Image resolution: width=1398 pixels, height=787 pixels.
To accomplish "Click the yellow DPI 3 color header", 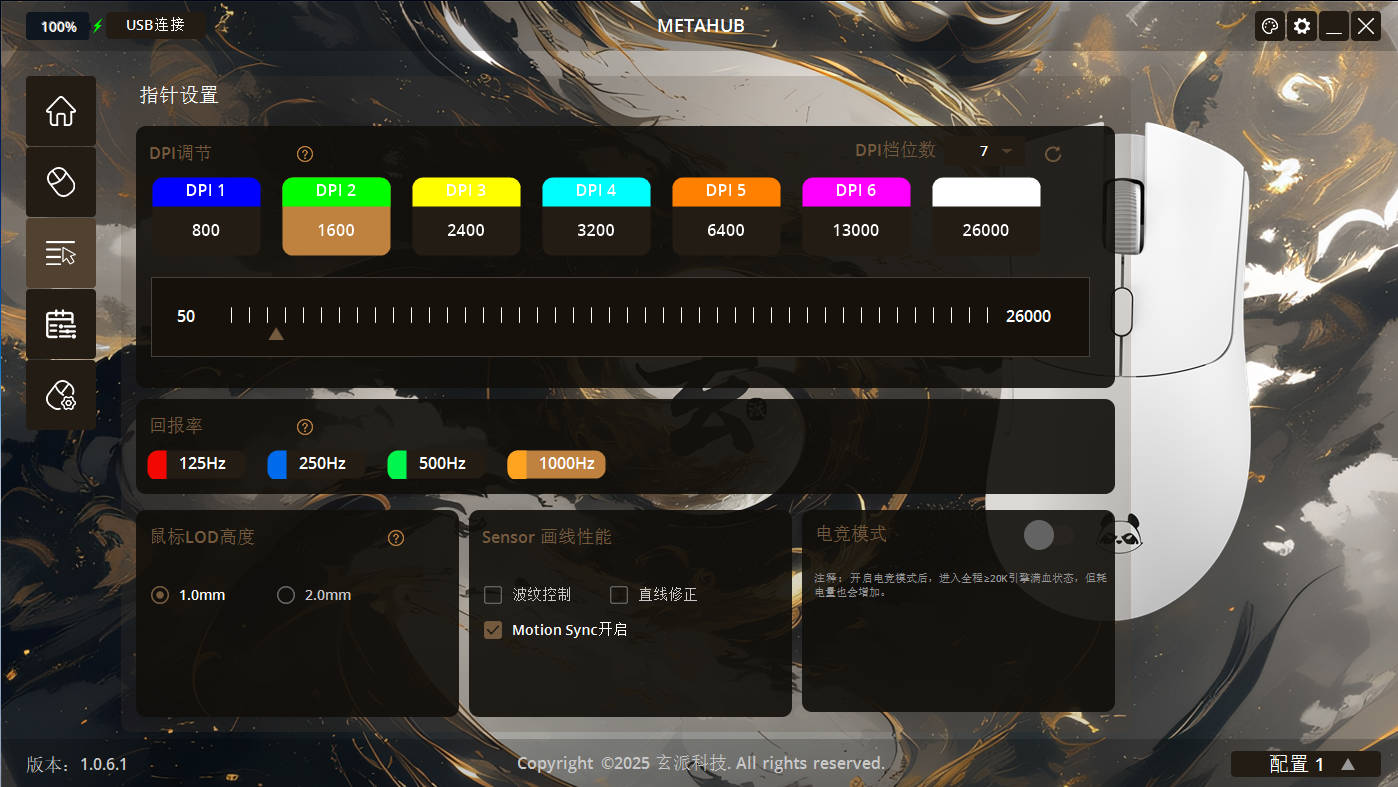I will pyautogui.click(x=466, y=192).
